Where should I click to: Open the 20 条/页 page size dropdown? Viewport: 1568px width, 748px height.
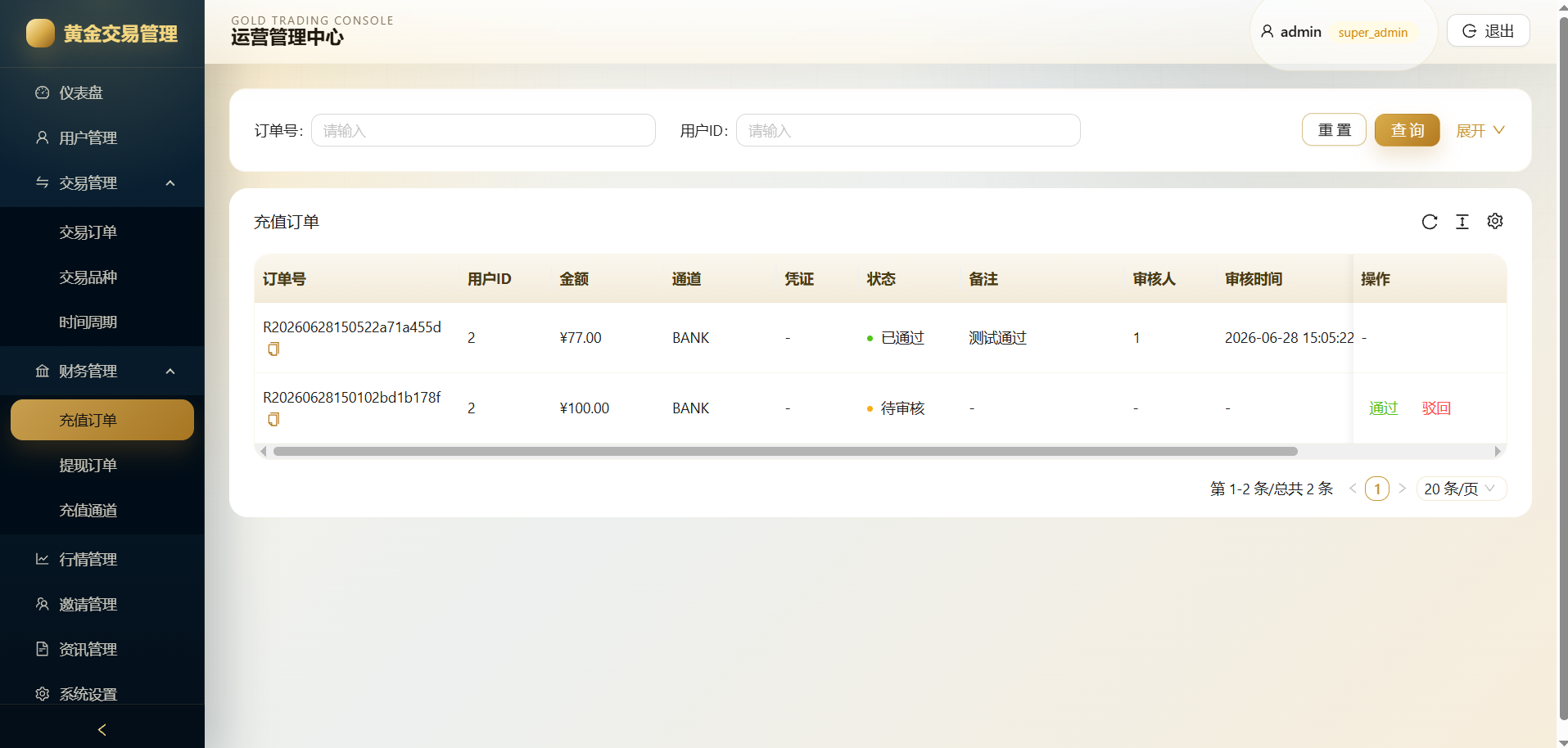pos(1462,489)
